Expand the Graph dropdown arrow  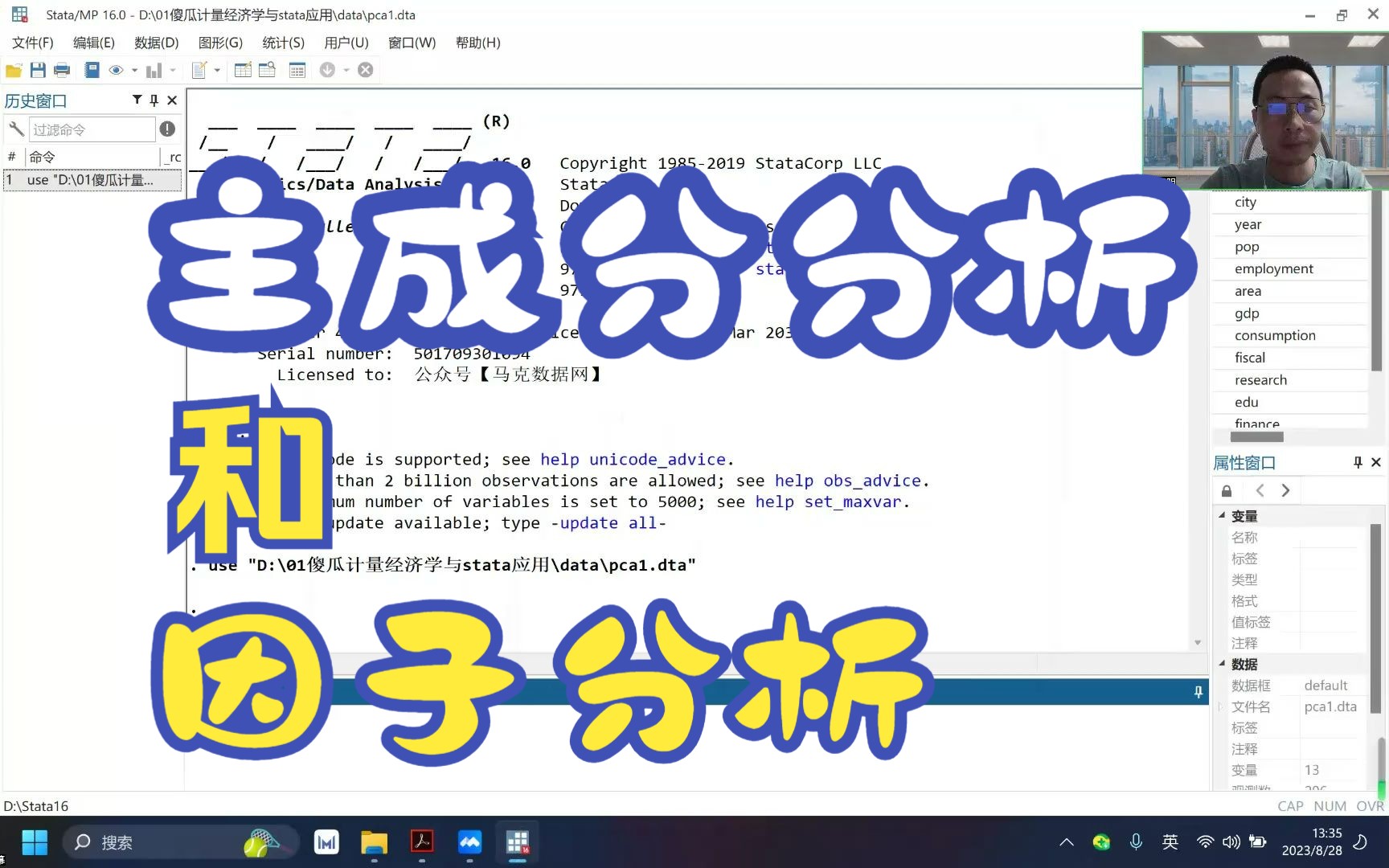coord(173,70)
